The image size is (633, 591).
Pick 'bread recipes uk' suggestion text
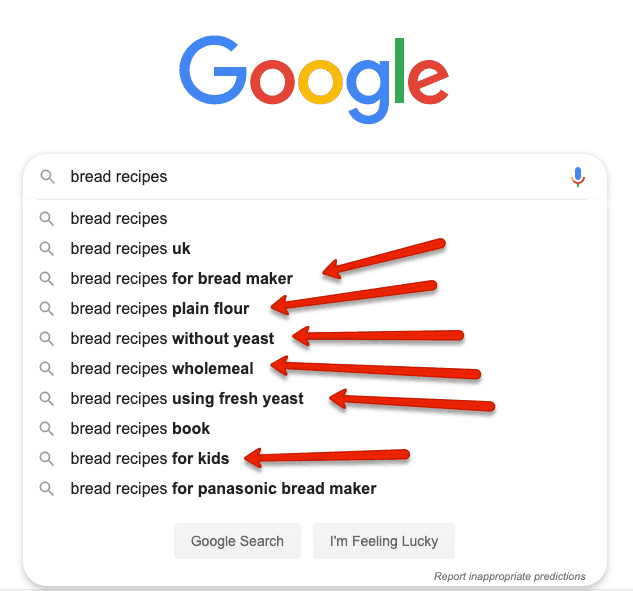(130, 249)
